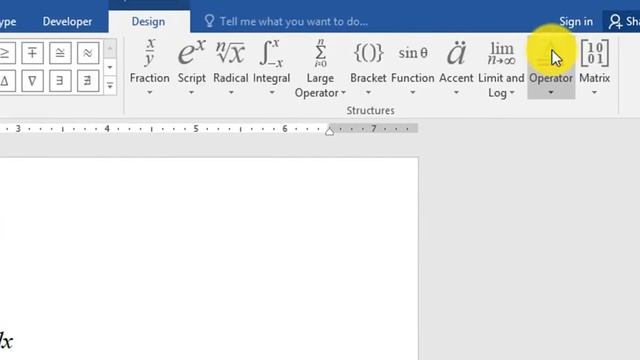The image size is (640, 360).
Task: Insert the approximately equal to (≅) symbol
Action: [60, 53]
